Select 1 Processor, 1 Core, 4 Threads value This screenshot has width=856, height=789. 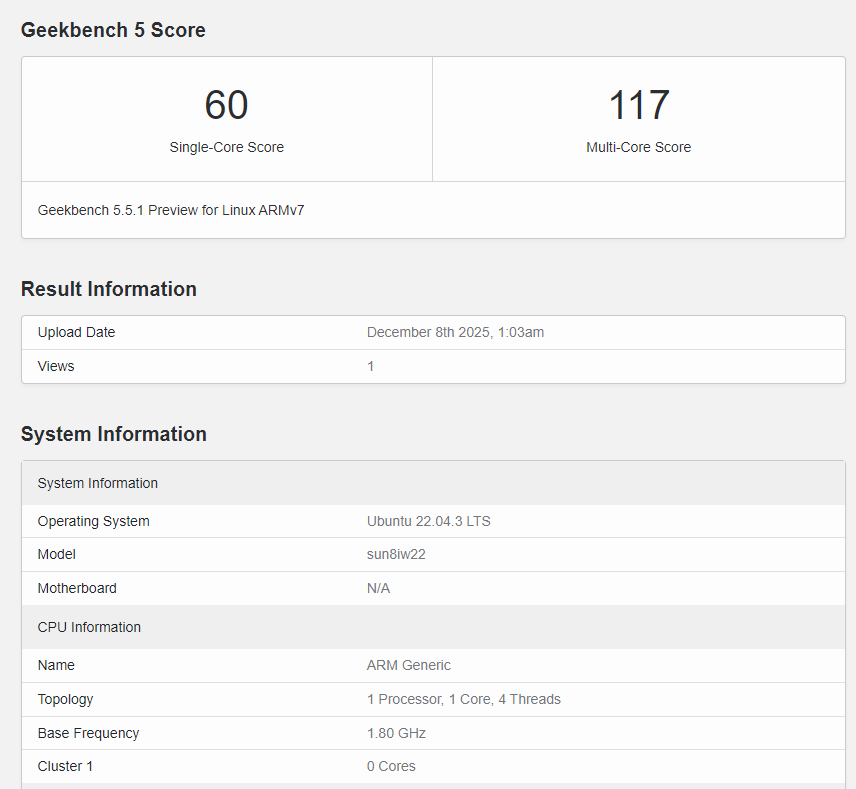click(464, 699)
